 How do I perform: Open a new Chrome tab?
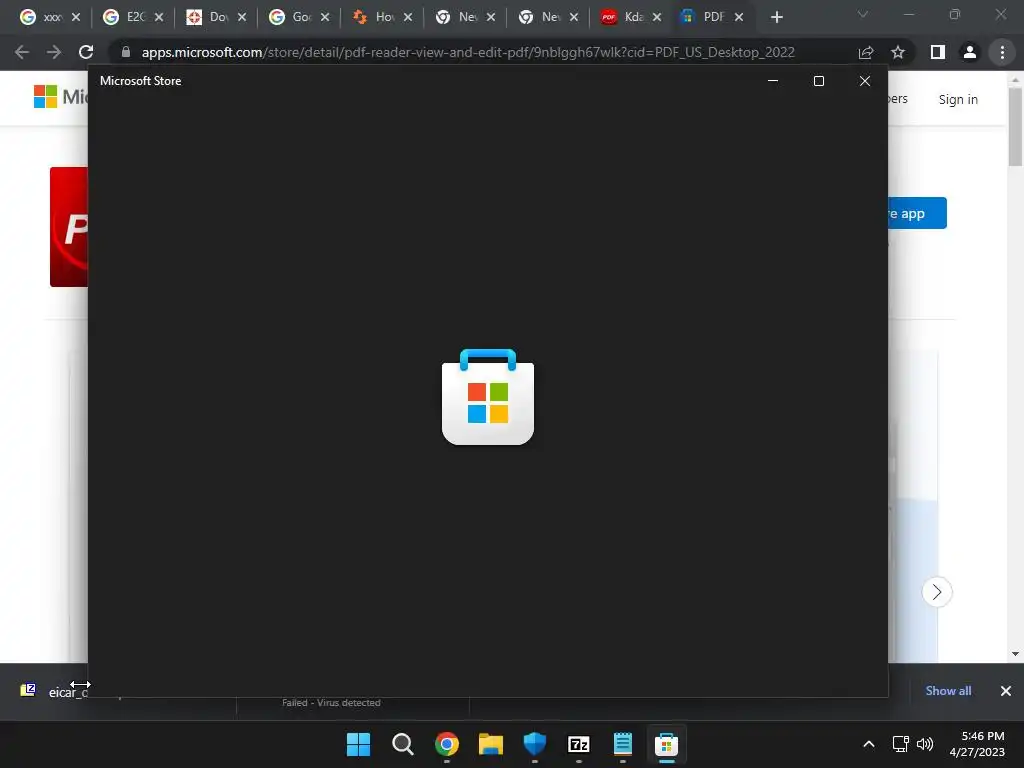[776, 18]
